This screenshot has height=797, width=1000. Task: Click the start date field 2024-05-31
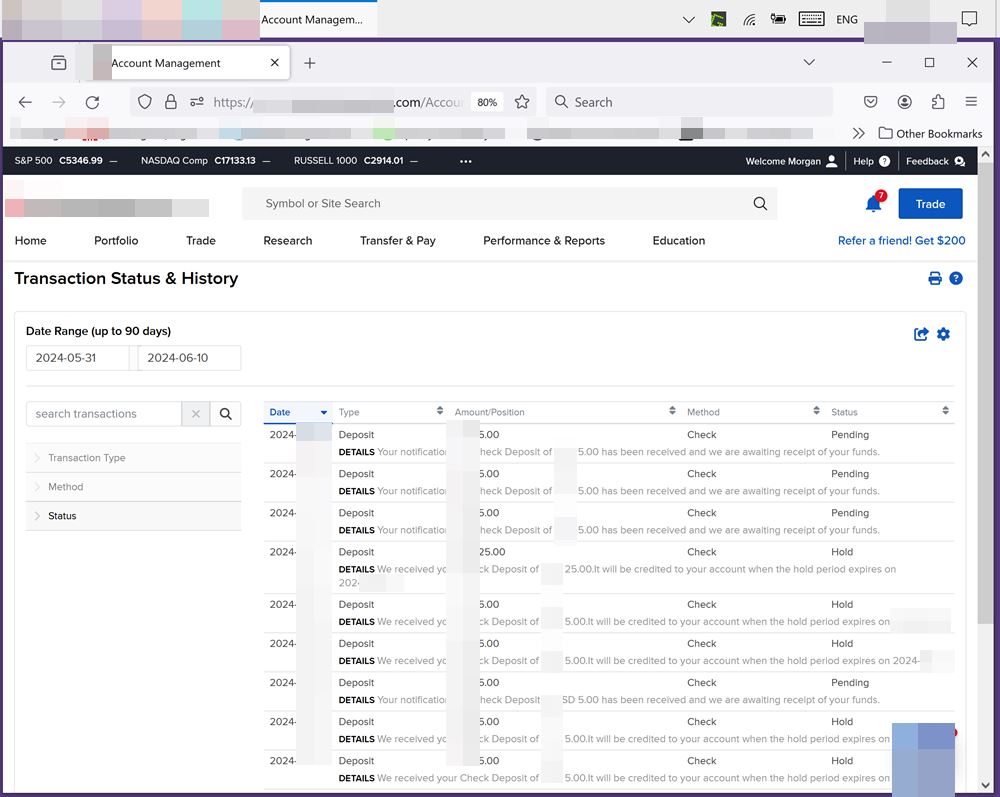[77, 358]
